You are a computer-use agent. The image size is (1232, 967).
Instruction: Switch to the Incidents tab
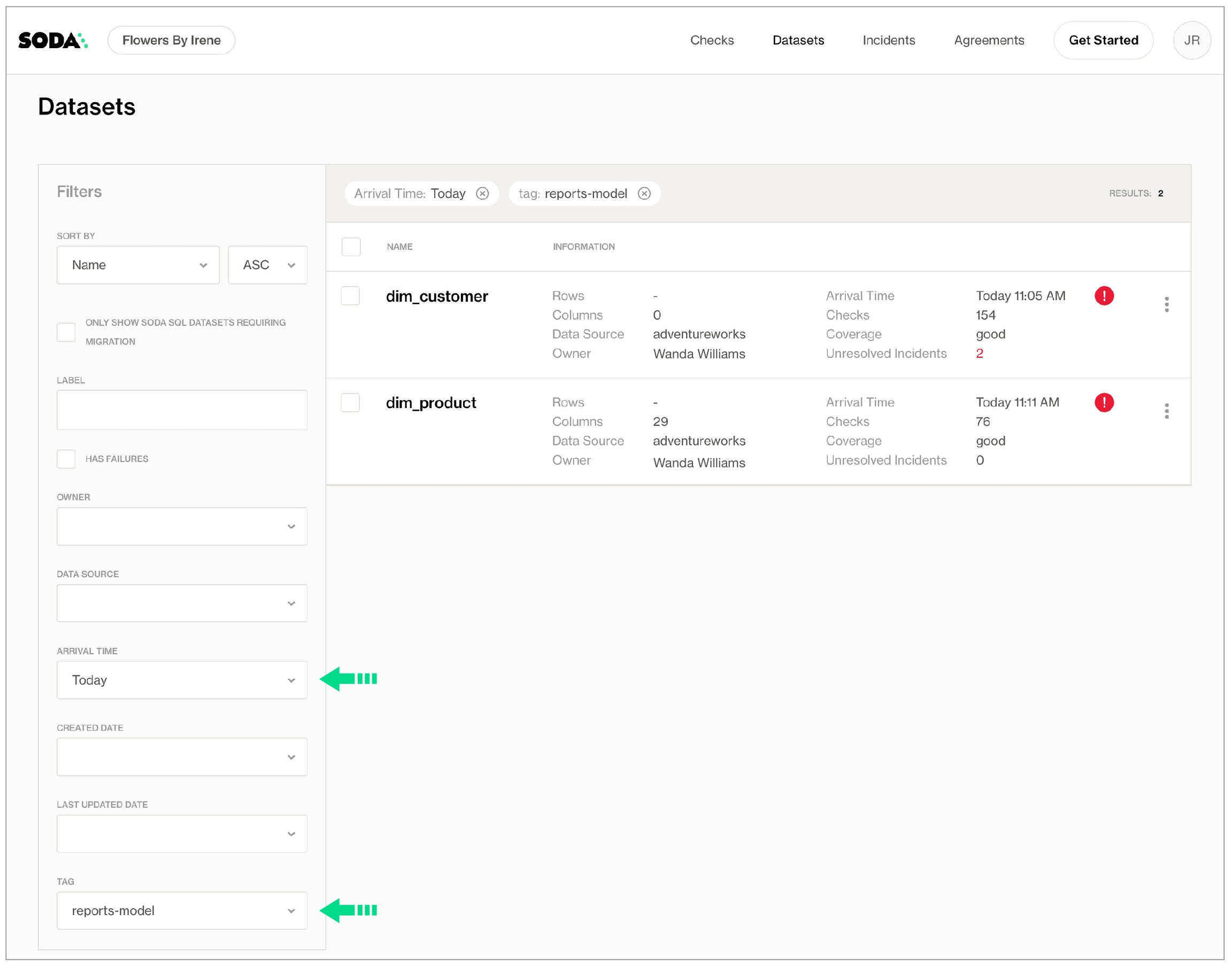pos(889,40)
